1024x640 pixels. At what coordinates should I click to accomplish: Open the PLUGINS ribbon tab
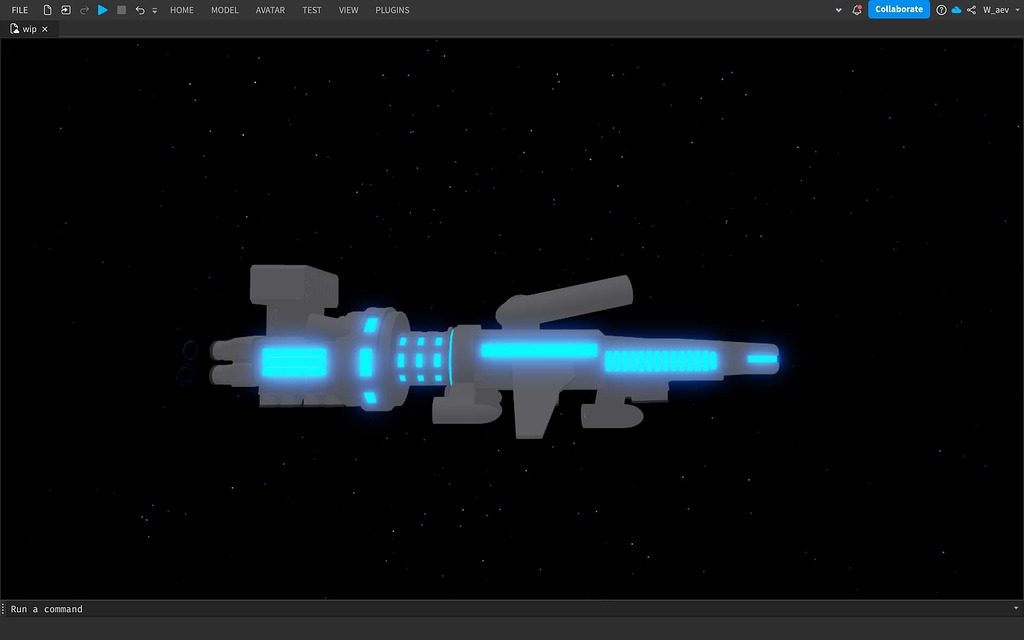392,10
